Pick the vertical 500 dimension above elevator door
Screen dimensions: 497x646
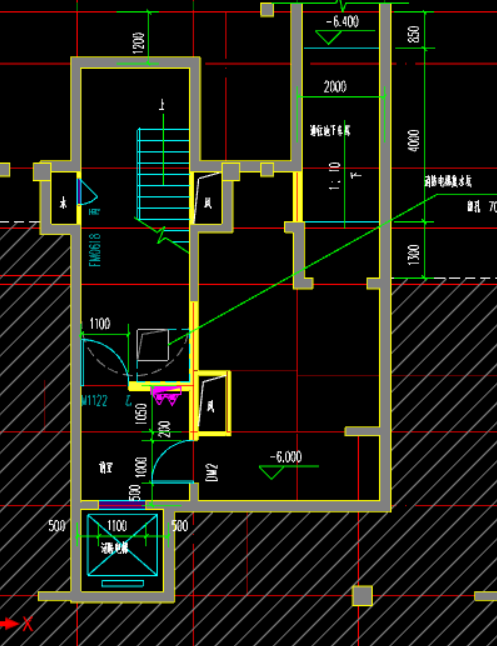pyautogui.click(x=135, y=492)
